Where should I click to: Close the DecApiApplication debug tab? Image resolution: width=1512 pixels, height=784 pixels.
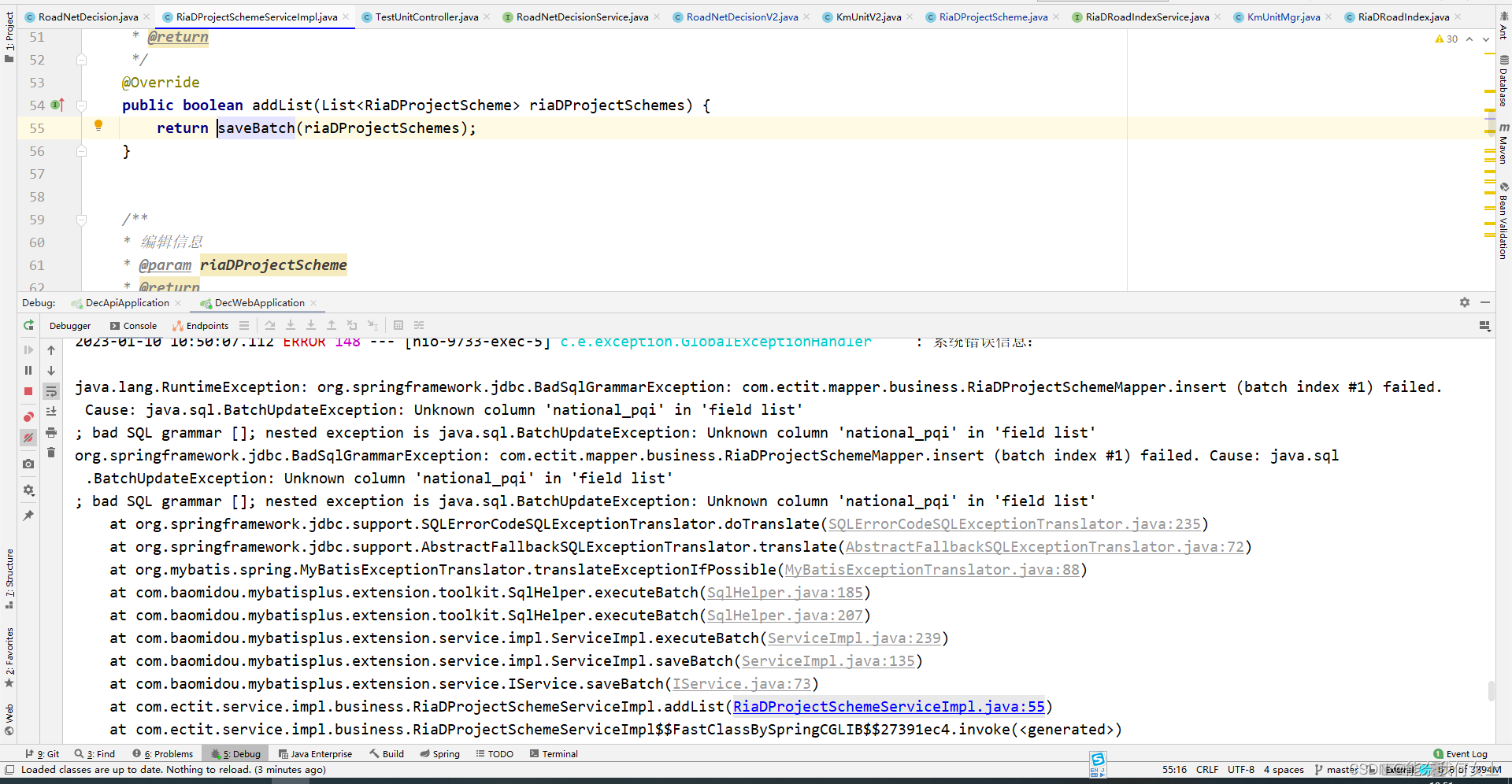click(178, 303)
